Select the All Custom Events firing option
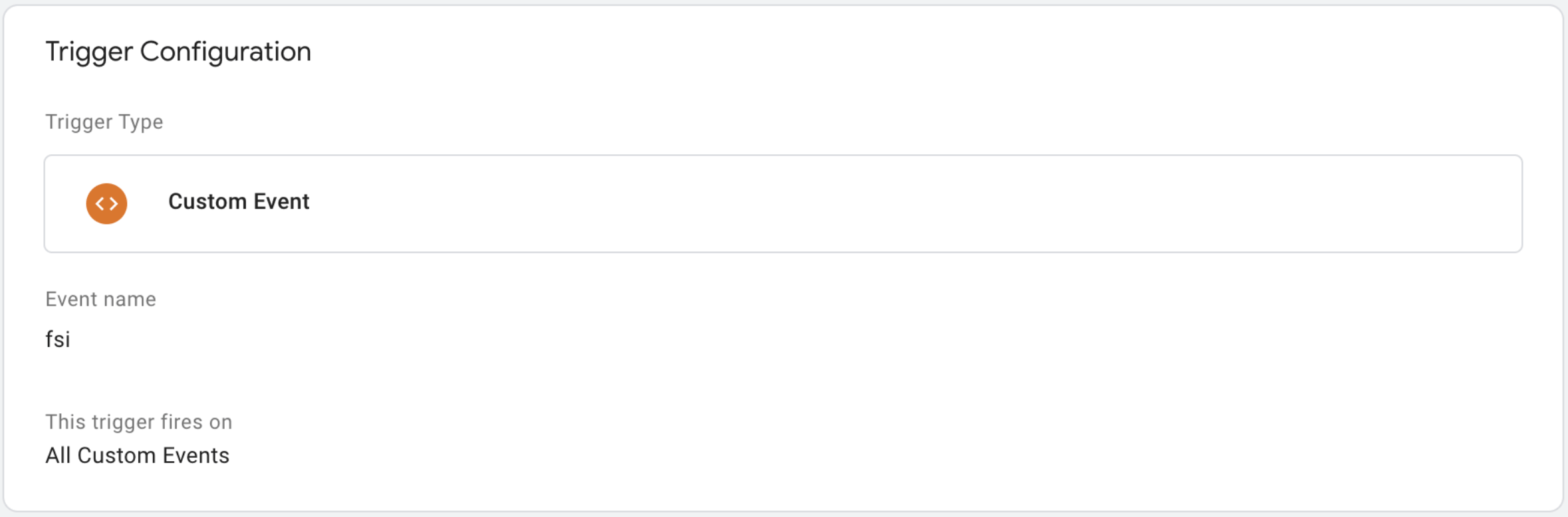The image size is (1568, 517). pos(137,456)
